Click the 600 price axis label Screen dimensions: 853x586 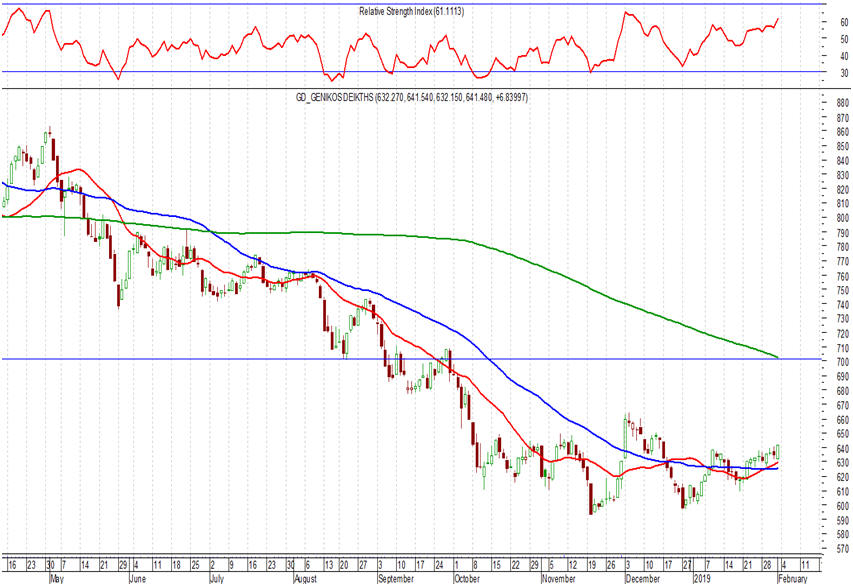pos(843,506)
